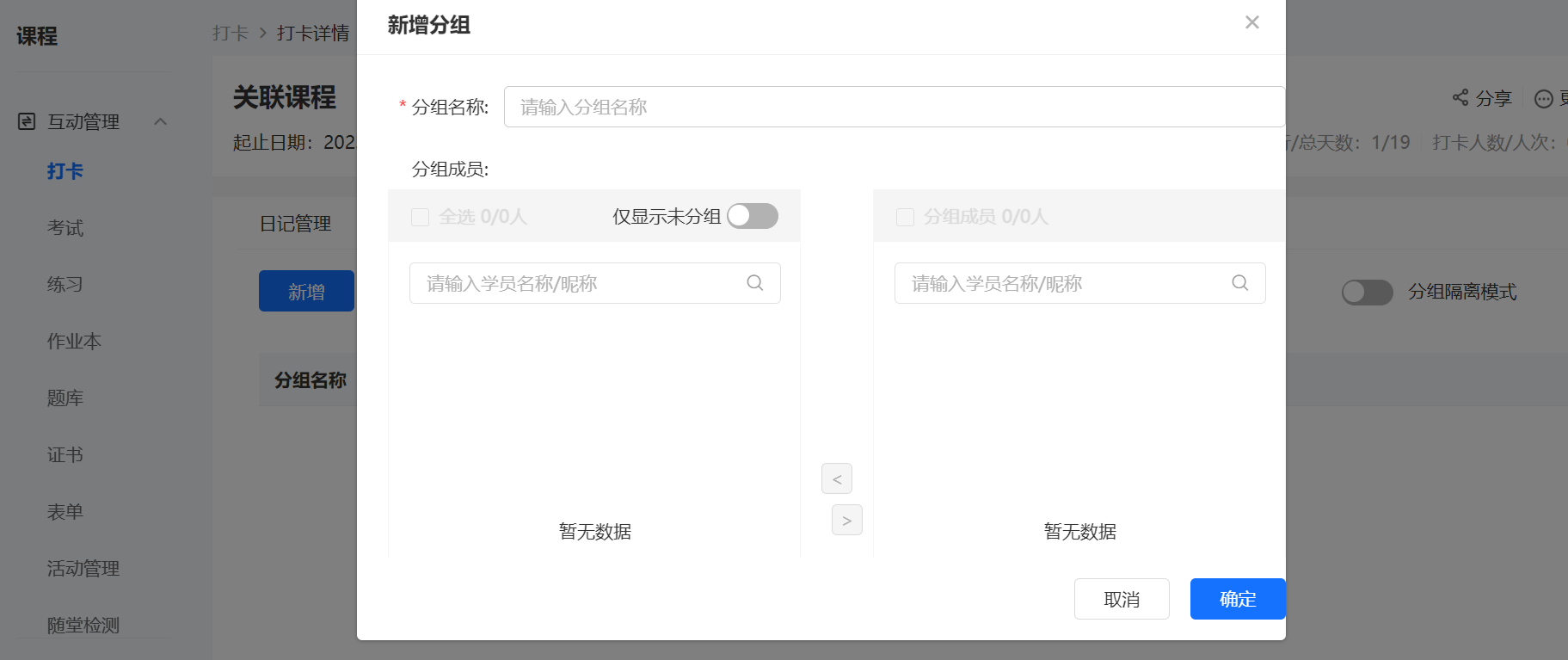The image size is (1568, 660).
Task: Toggle 分组隔离模式 switch
Action: click(x=1368, y=293)
